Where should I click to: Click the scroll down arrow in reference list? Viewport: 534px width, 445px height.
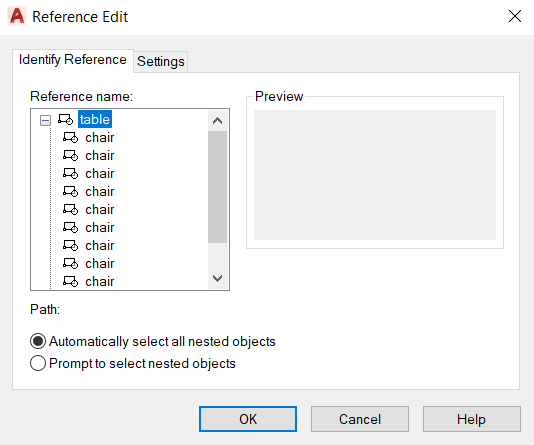click(217, 278)
